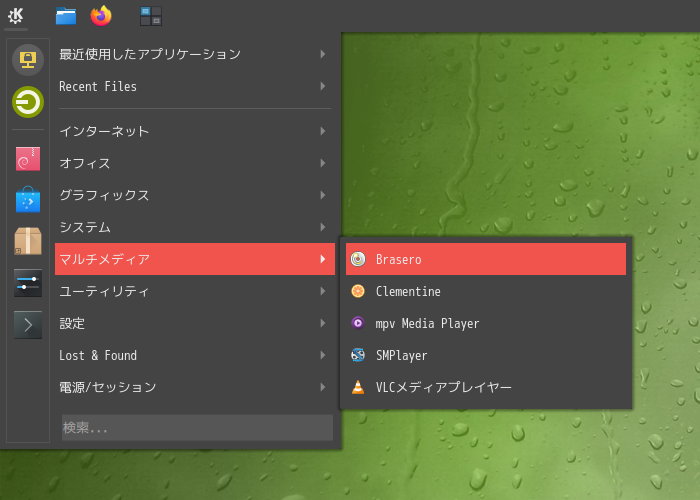700x500 pixels.
Task: Open the Recent Files menu entry
Action: click(x=195, y=86)
